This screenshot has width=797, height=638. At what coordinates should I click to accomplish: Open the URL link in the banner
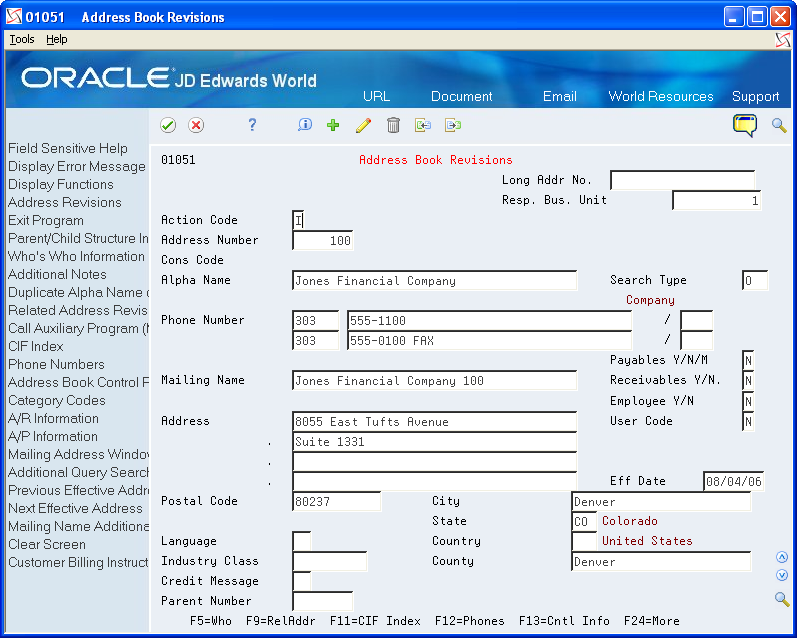376,96
